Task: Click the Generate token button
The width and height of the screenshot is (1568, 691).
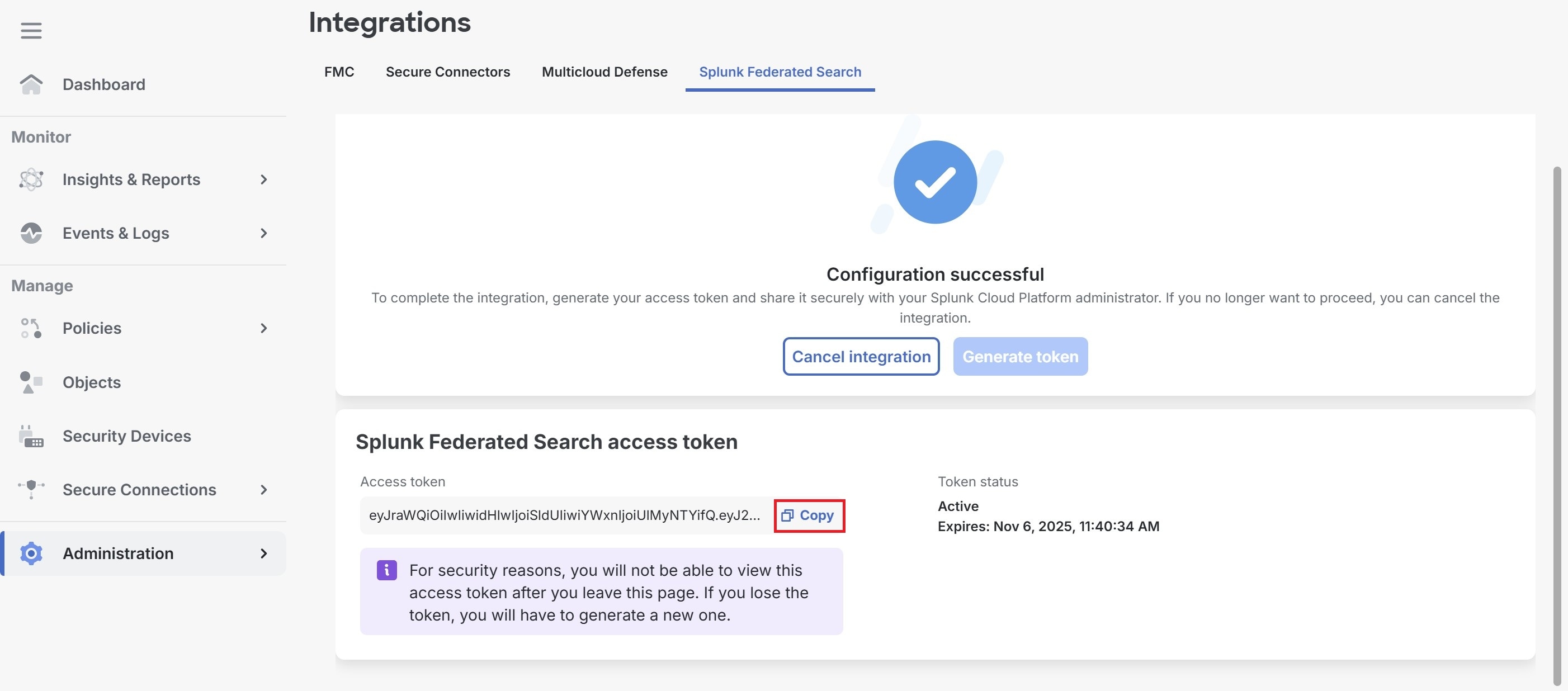Action: click(1020, 356)
